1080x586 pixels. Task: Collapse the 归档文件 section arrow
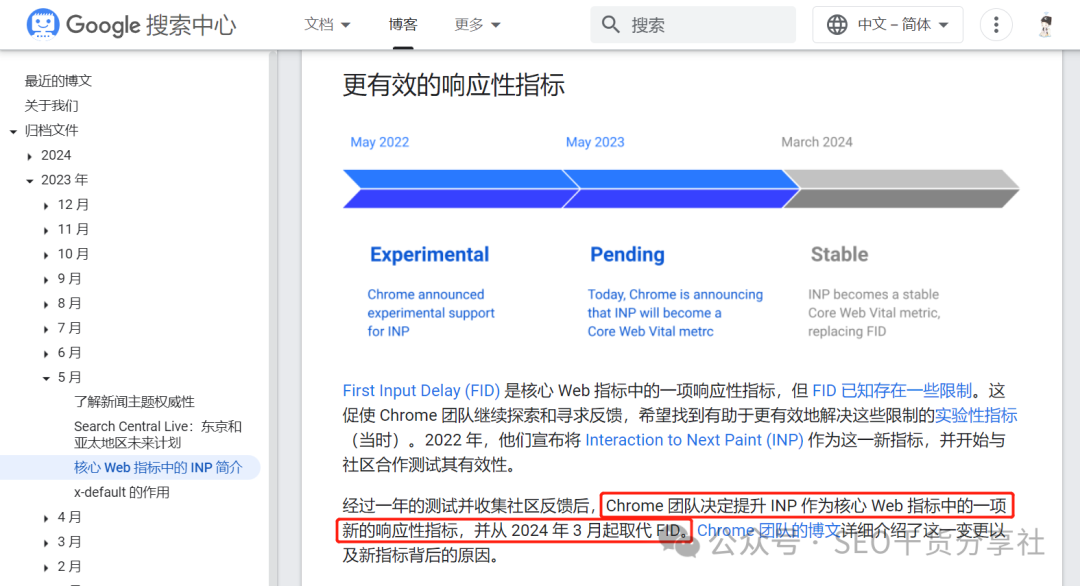coord(13,131)
